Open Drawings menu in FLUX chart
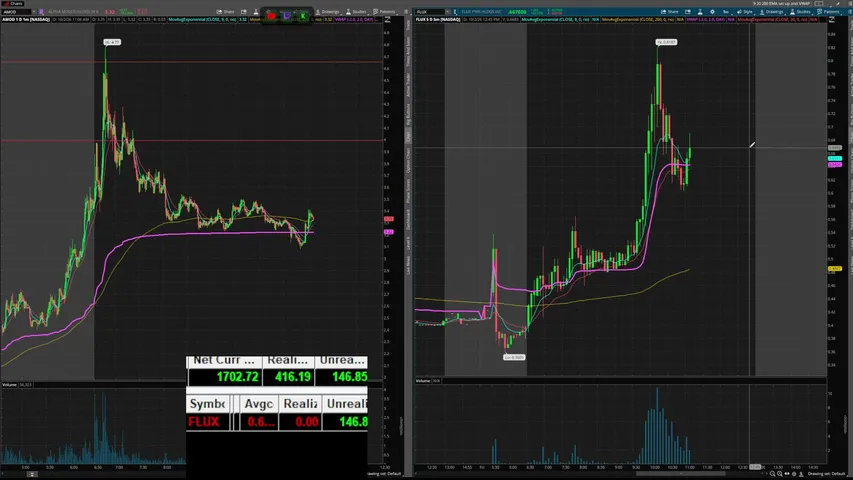 [770, 11]
